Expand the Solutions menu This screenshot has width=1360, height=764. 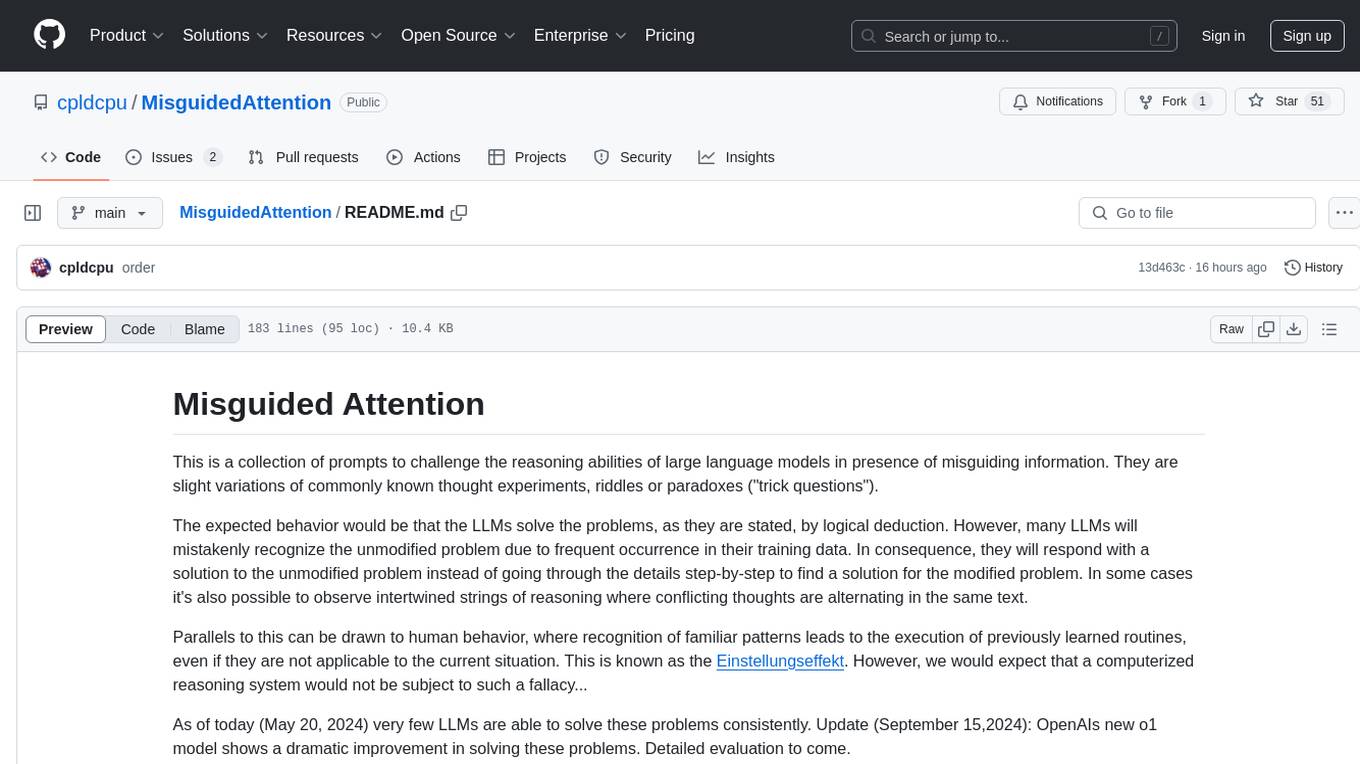225,35
